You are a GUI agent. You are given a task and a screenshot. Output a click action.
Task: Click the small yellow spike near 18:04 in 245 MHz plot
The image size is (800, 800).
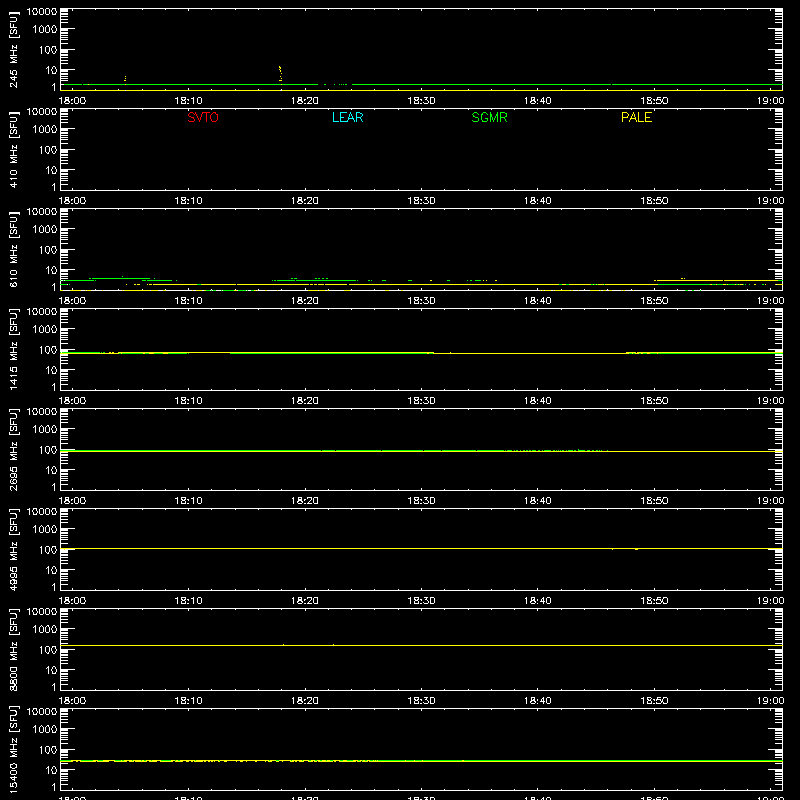125,79
